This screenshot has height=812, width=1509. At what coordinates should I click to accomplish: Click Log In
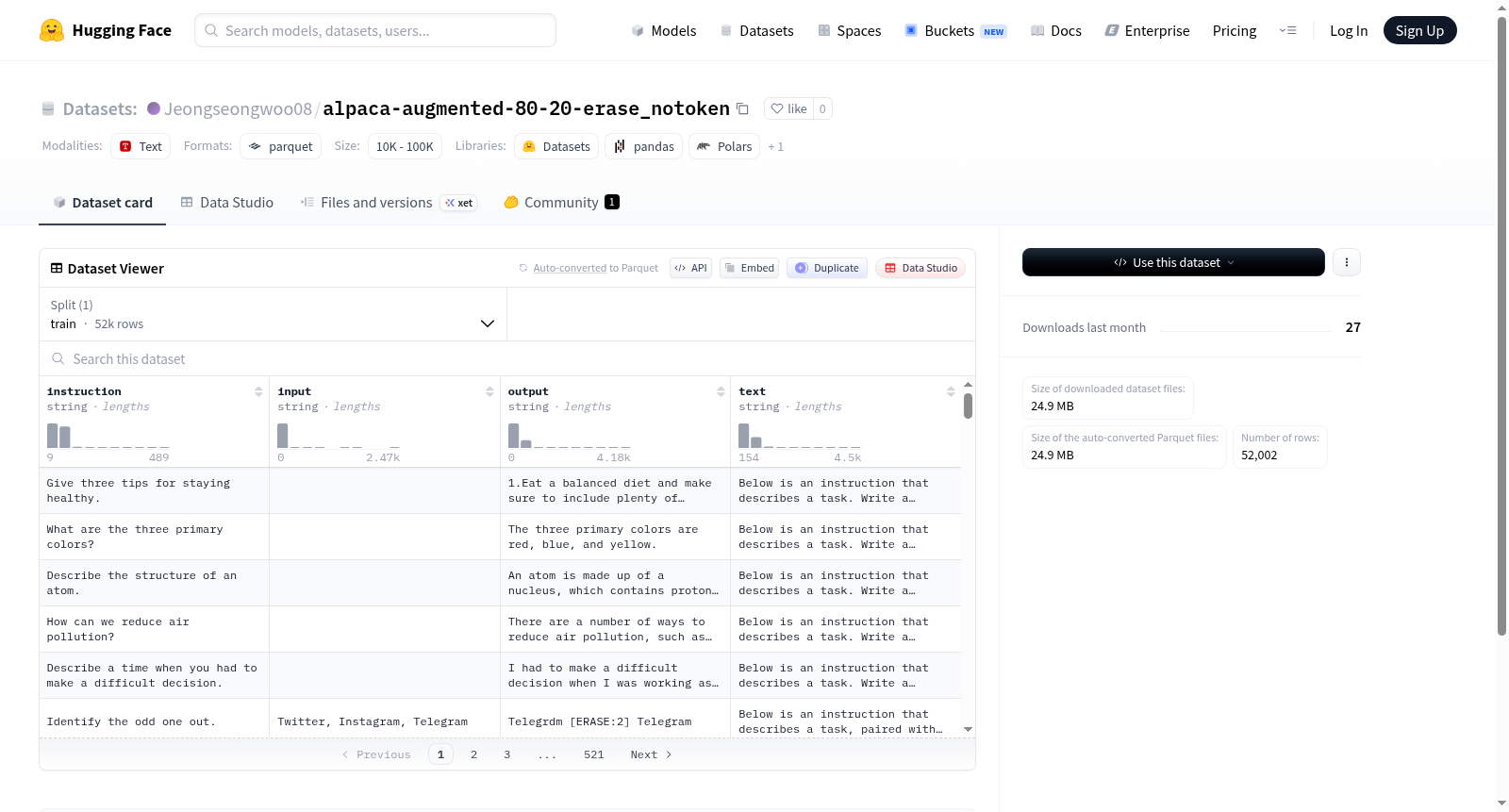click(1349, 30)
